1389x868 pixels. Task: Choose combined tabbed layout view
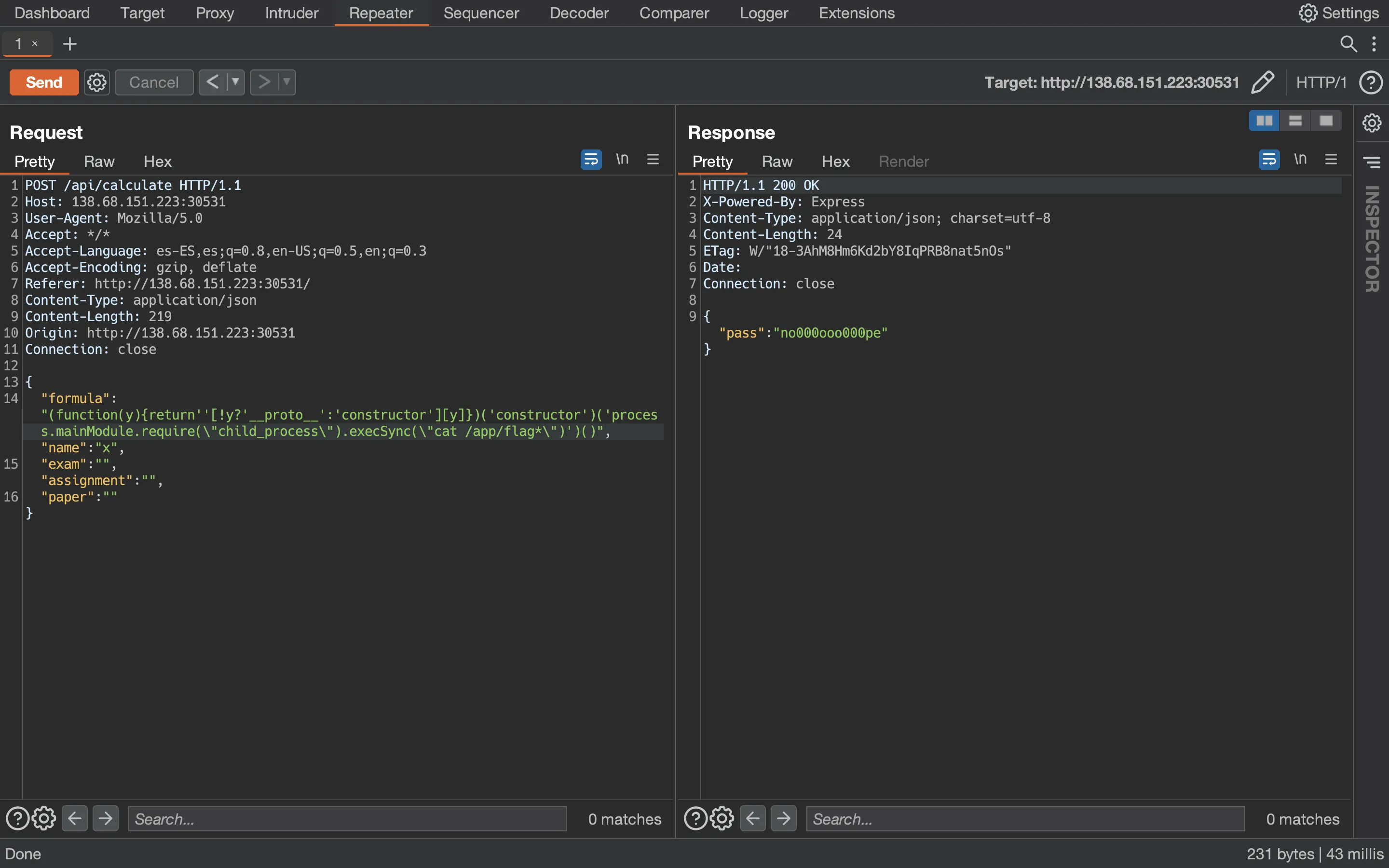1326,121
